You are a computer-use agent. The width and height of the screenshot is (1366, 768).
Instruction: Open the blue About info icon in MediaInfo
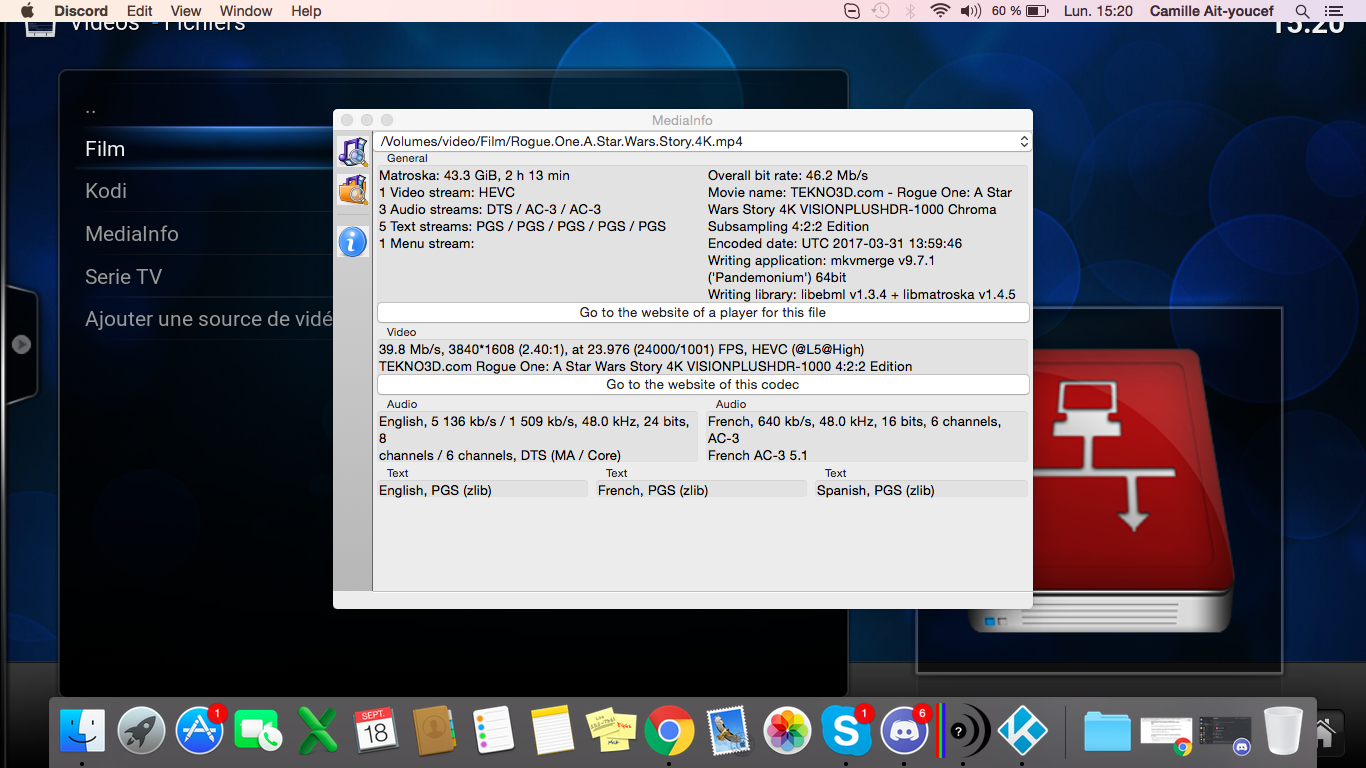pyautogui.click(x=353, y=241)
